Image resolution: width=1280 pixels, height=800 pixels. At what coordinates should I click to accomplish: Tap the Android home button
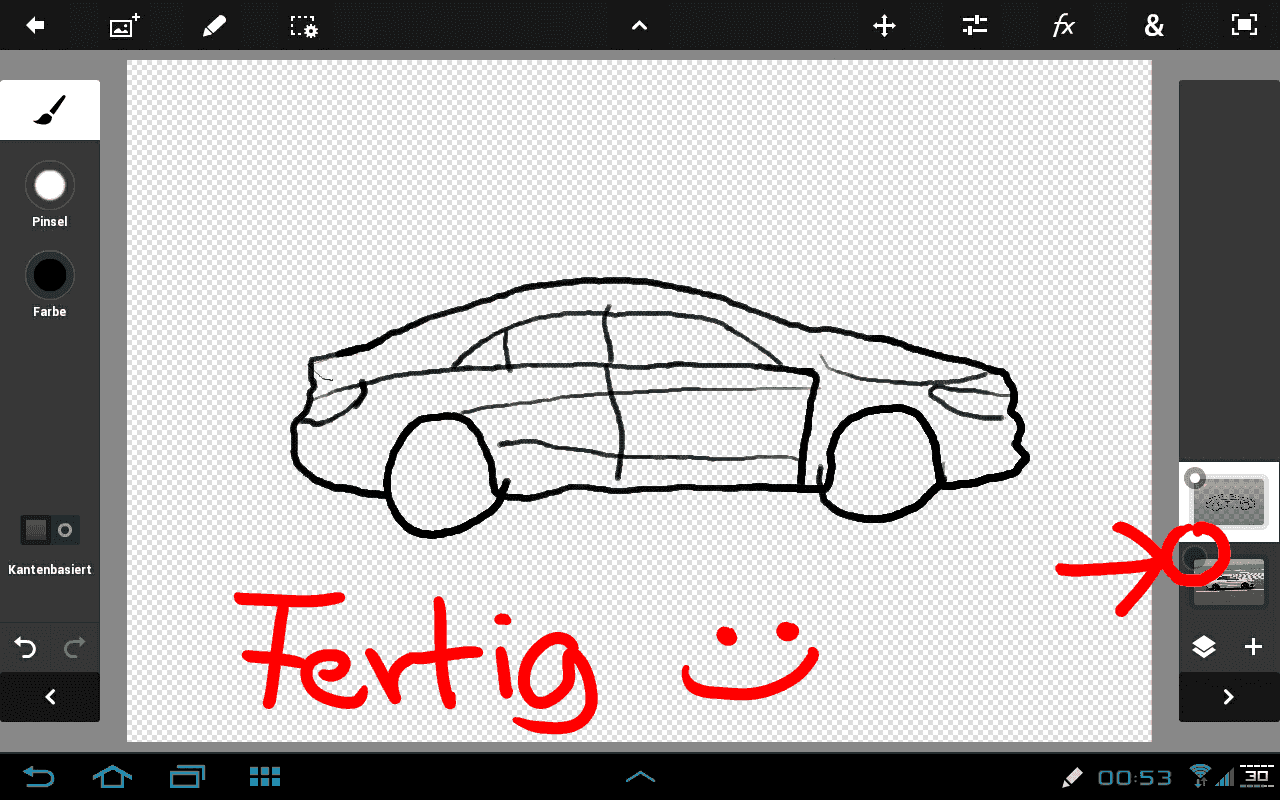(112, 776)
